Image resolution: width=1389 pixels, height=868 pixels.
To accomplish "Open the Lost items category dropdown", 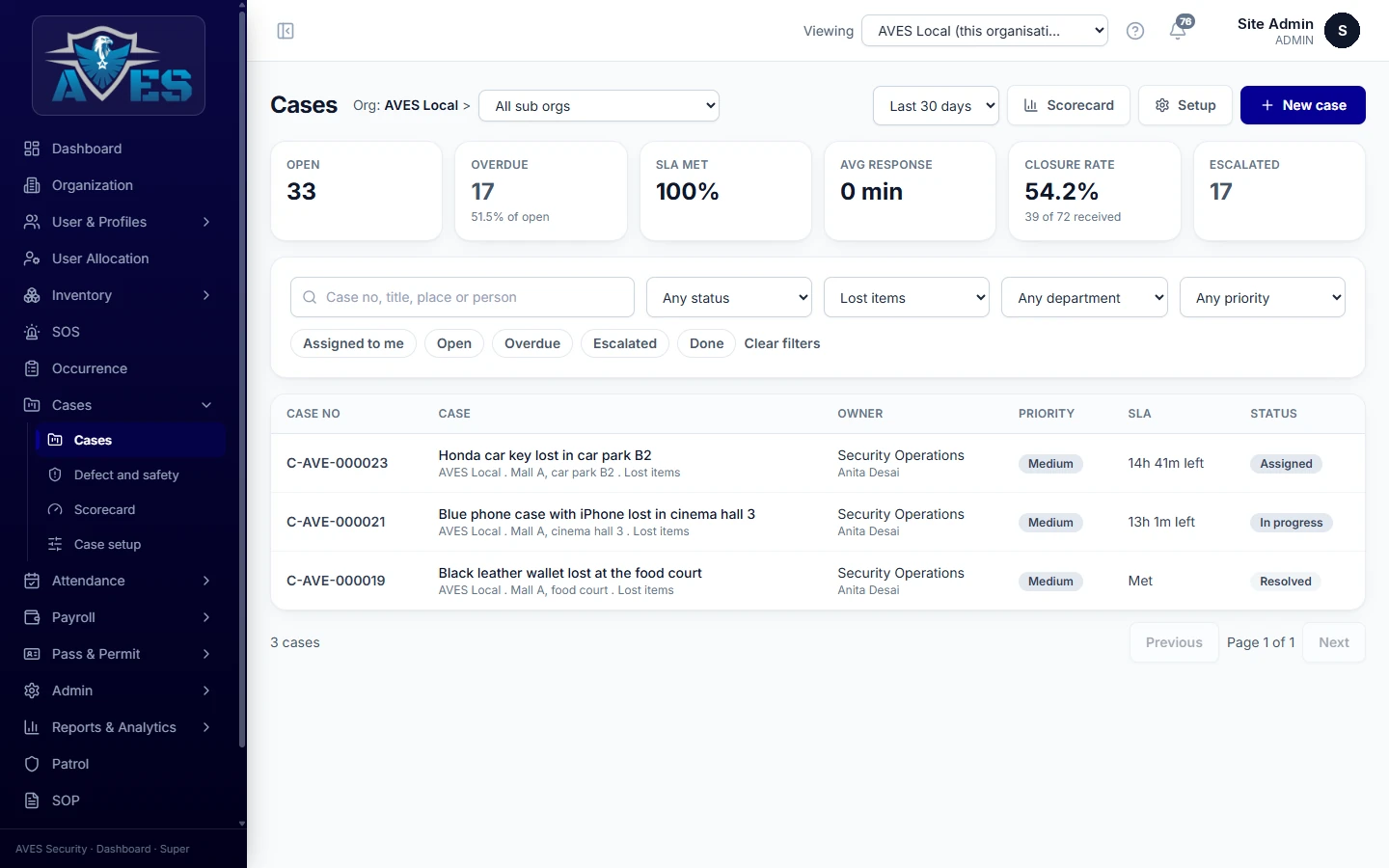I will pyautogui.click(x=907, y=298).
